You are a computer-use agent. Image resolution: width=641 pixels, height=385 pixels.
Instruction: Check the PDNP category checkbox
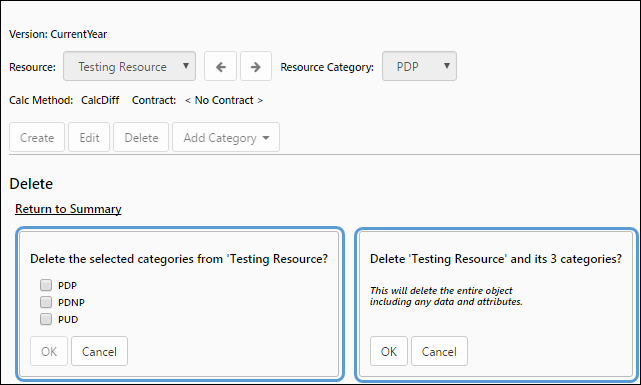46,302
